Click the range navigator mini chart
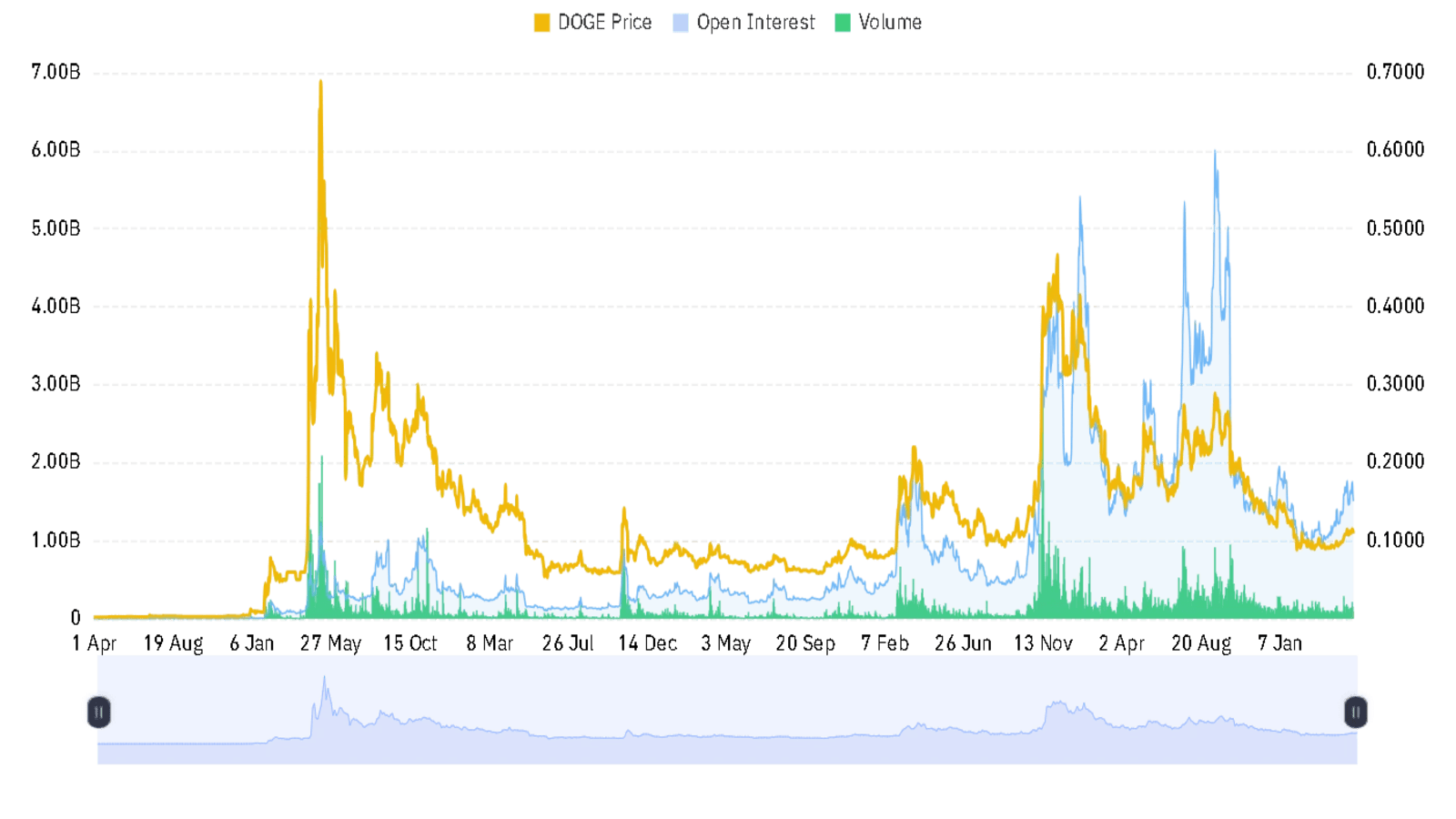1456x819 pixels. coord(727,710)
